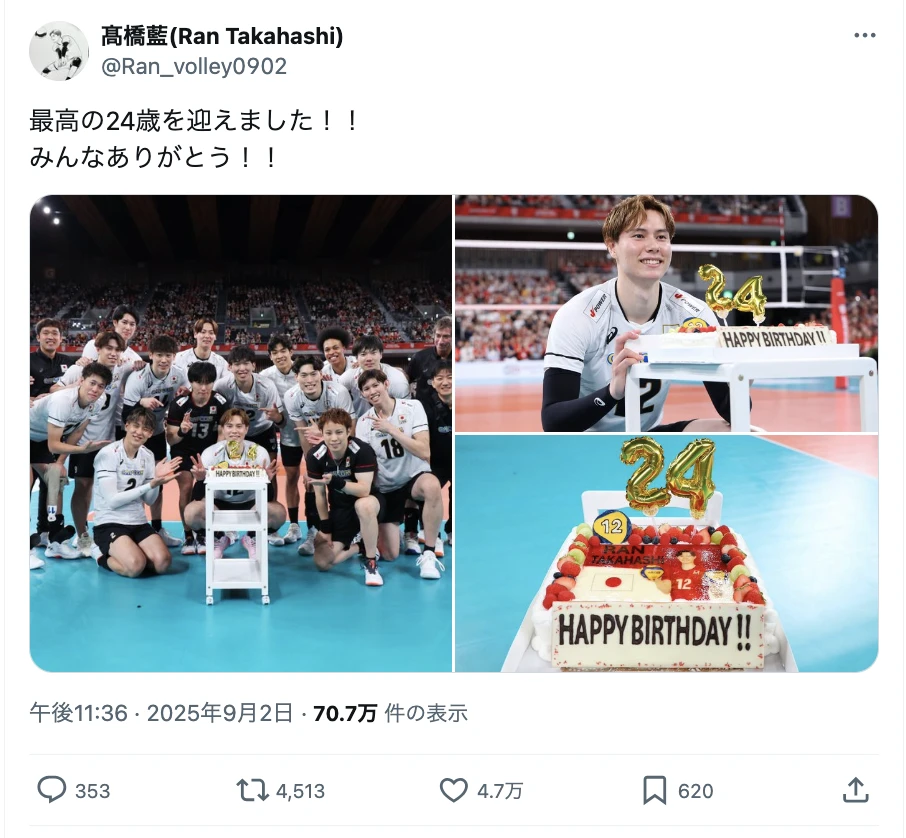Open the more options ellipsis menu
The height and width of the screenshot is (838, 906).
(x=864, y=36)
